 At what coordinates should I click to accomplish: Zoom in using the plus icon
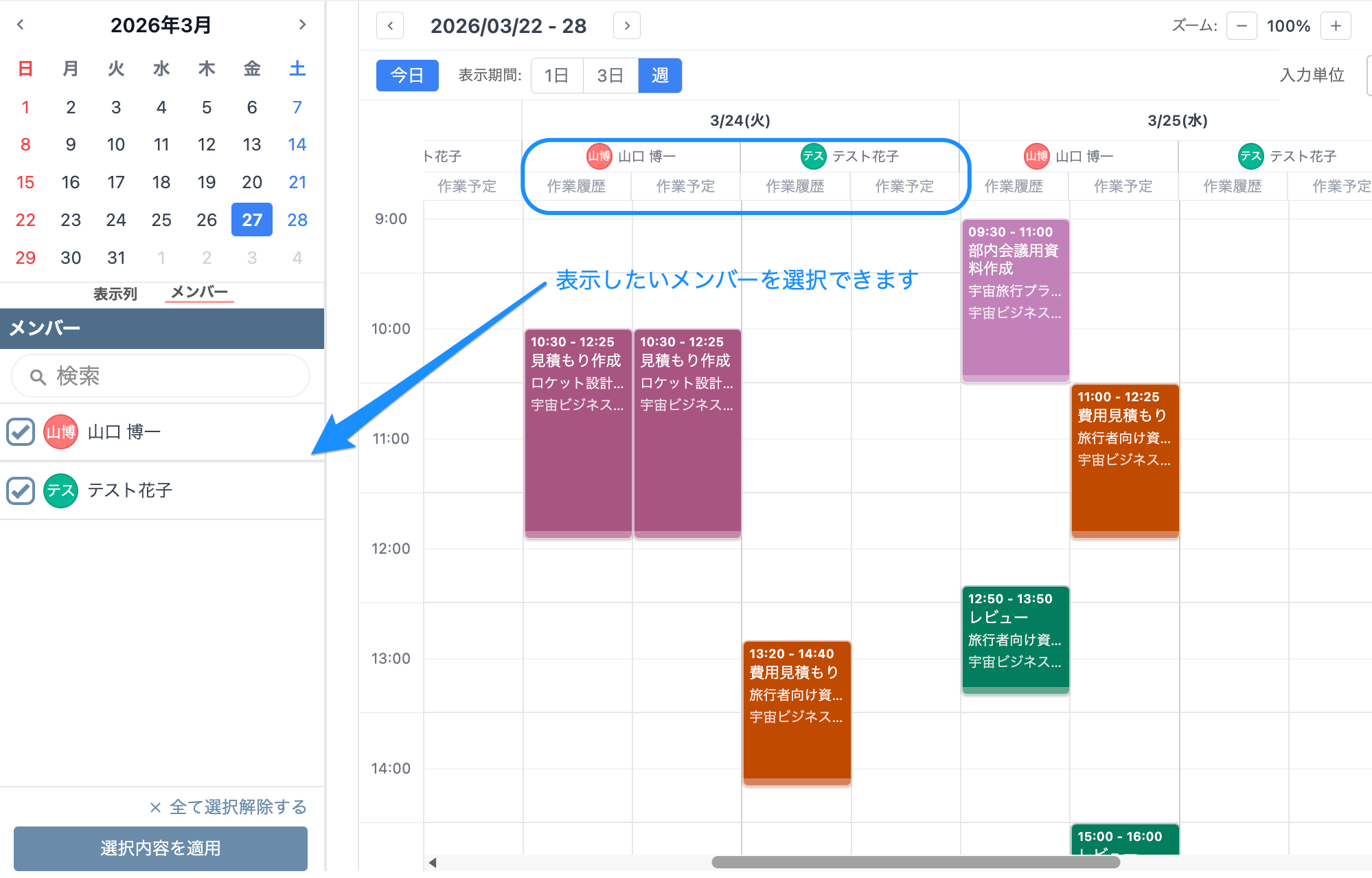[x=1336, y=25]
